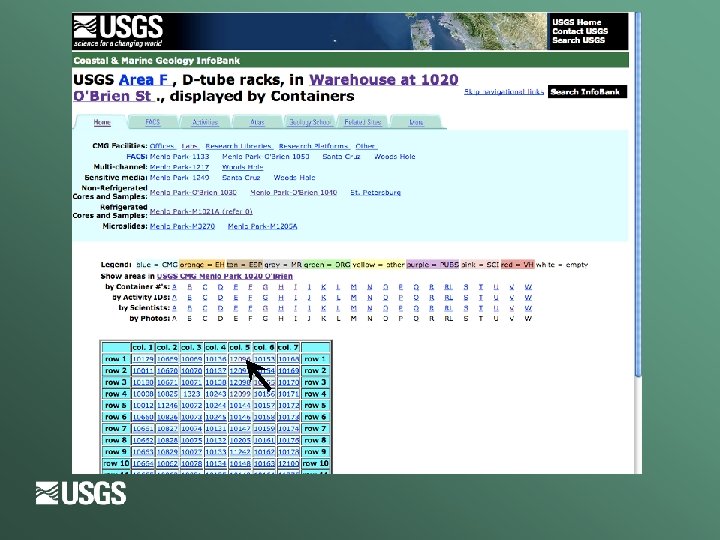Switch to the Activities tab
This screenshot has width=720, height=540.
pyautogui.click(x=205, y=122)
